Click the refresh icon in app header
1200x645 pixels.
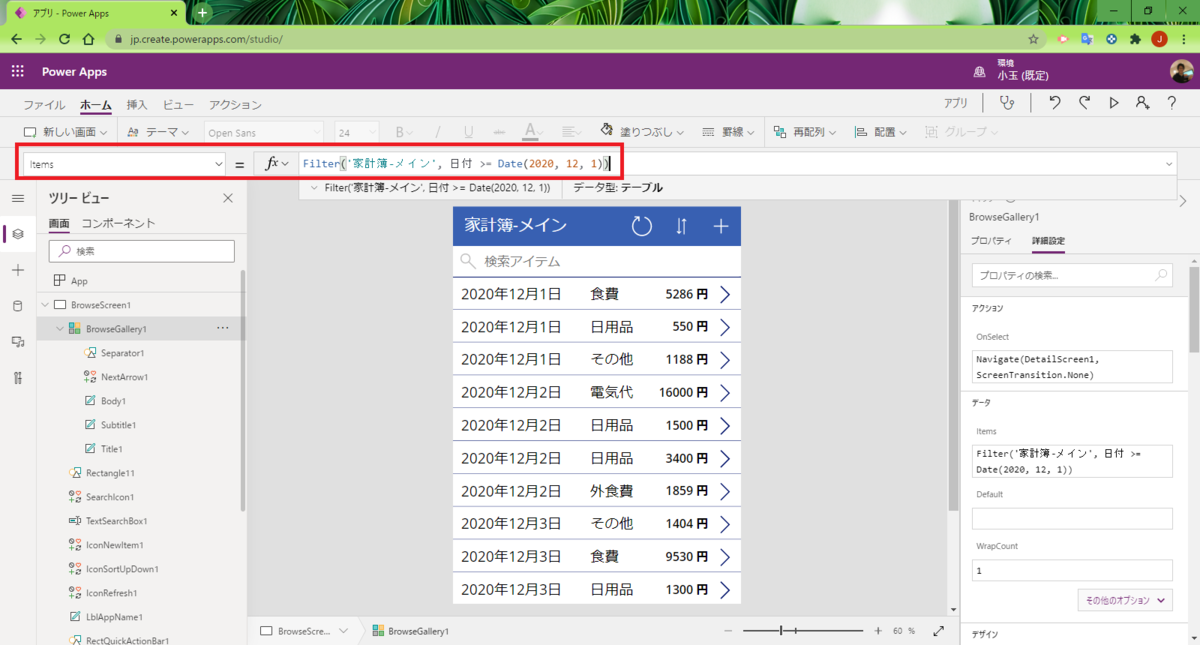(x=642, y=226)
